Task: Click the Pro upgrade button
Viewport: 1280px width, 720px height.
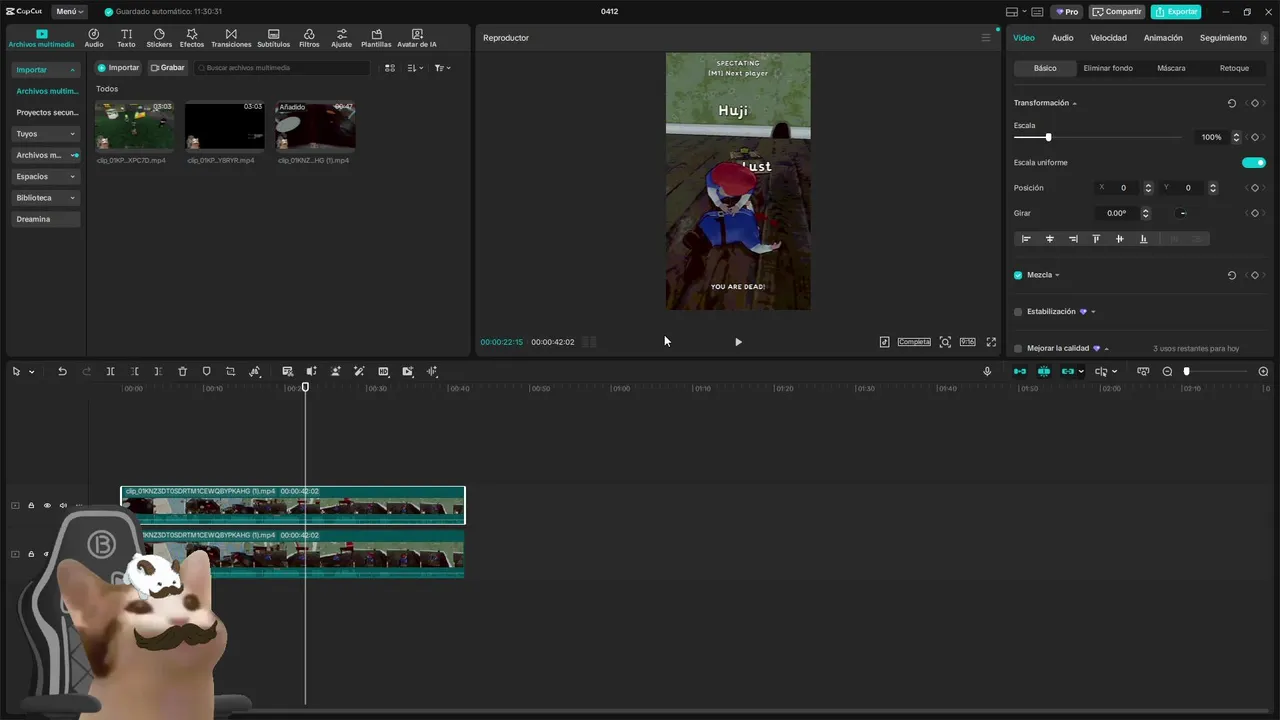Action: click(1067, 12)
